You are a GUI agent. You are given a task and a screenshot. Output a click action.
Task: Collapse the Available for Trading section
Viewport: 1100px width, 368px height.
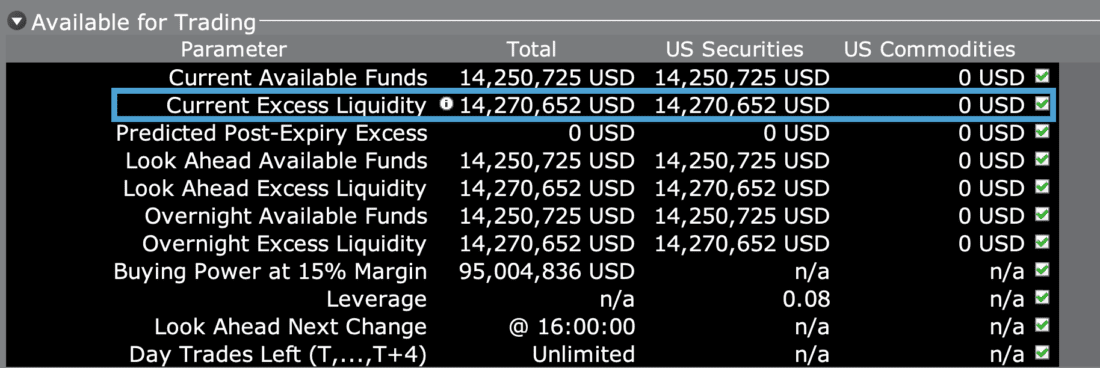(18, 22)
